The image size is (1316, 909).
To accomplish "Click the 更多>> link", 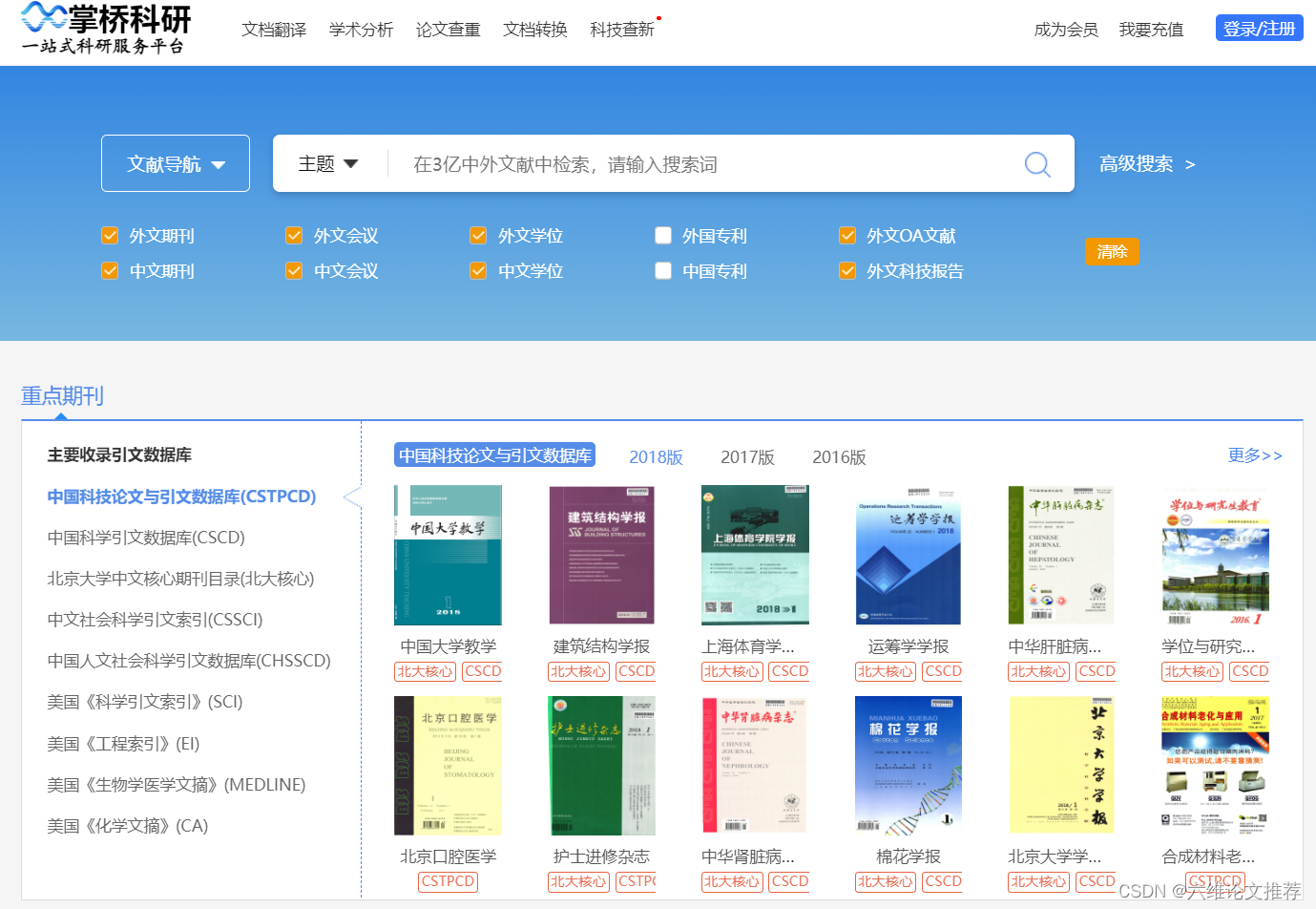I will click(x=1255, y=455).
